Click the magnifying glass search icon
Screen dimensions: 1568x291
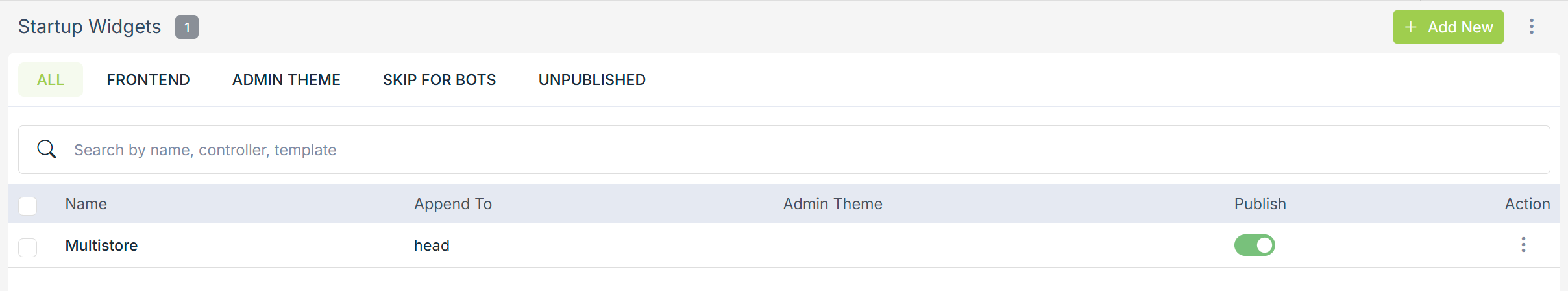(x=47, y=149)
